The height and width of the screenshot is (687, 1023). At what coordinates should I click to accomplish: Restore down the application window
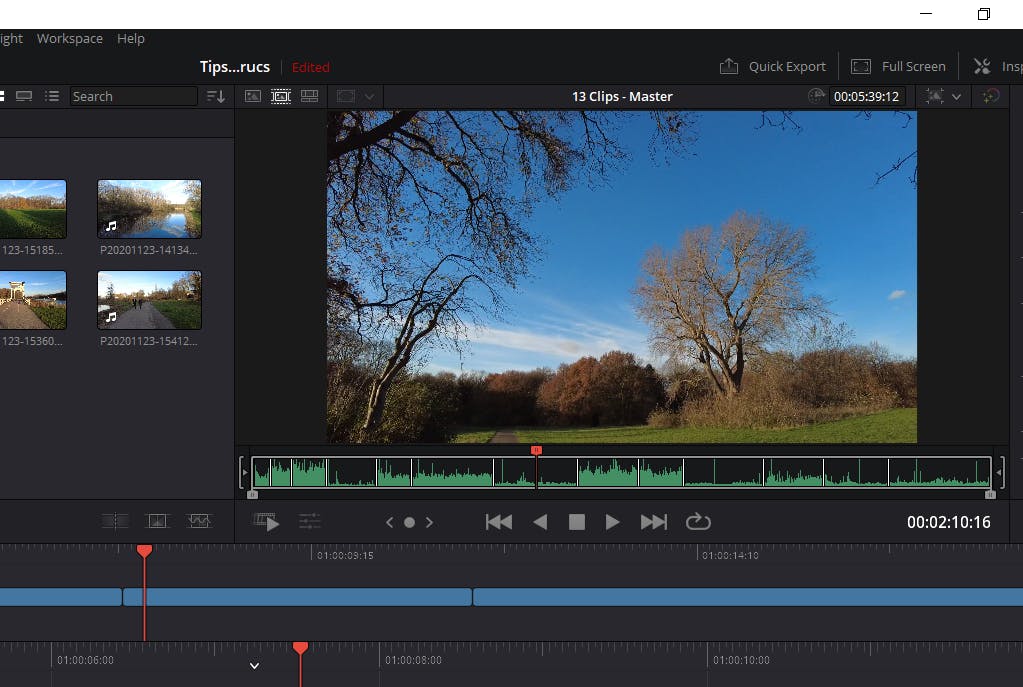coord(984,14)
